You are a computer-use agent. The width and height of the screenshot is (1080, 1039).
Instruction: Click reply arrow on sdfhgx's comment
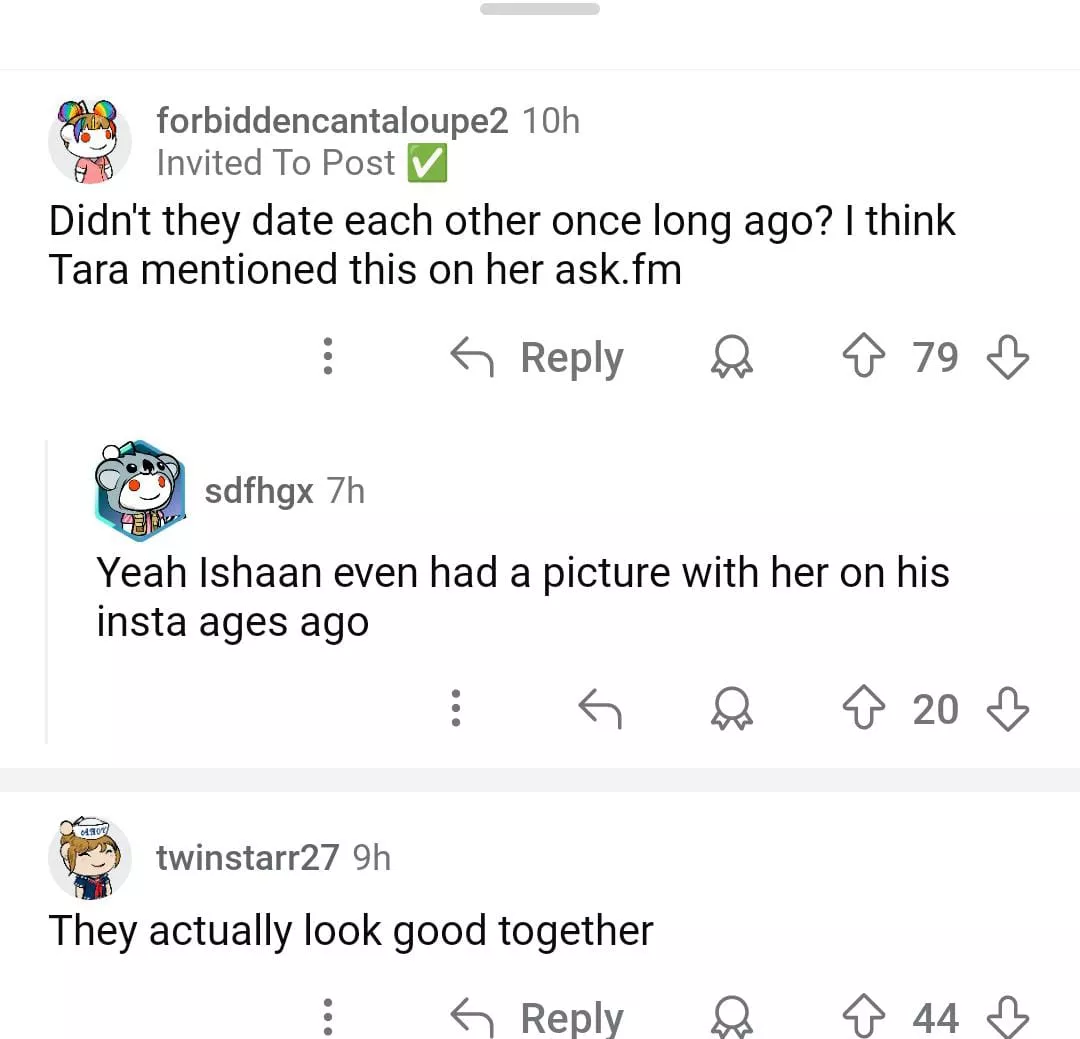[x=600, y=709]
